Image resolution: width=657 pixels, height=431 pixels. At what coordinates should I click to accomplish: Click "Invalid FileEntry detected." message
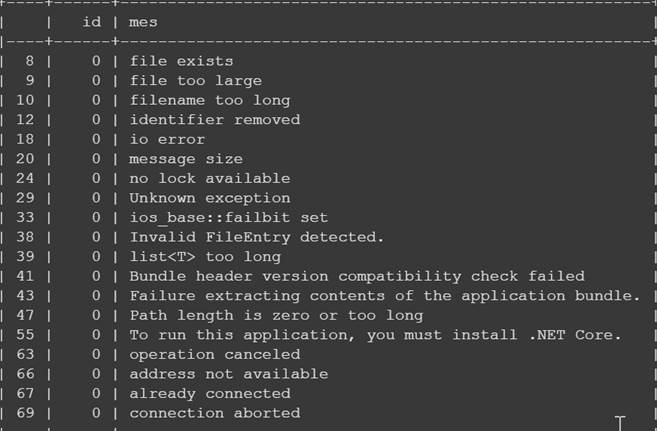[x=257, y=237]
